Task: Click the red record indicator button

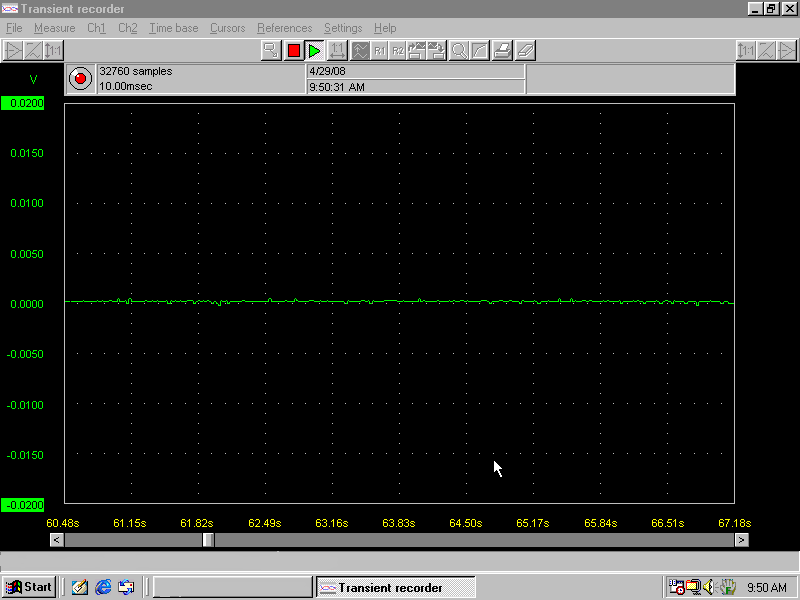Action: pos(80,78)
